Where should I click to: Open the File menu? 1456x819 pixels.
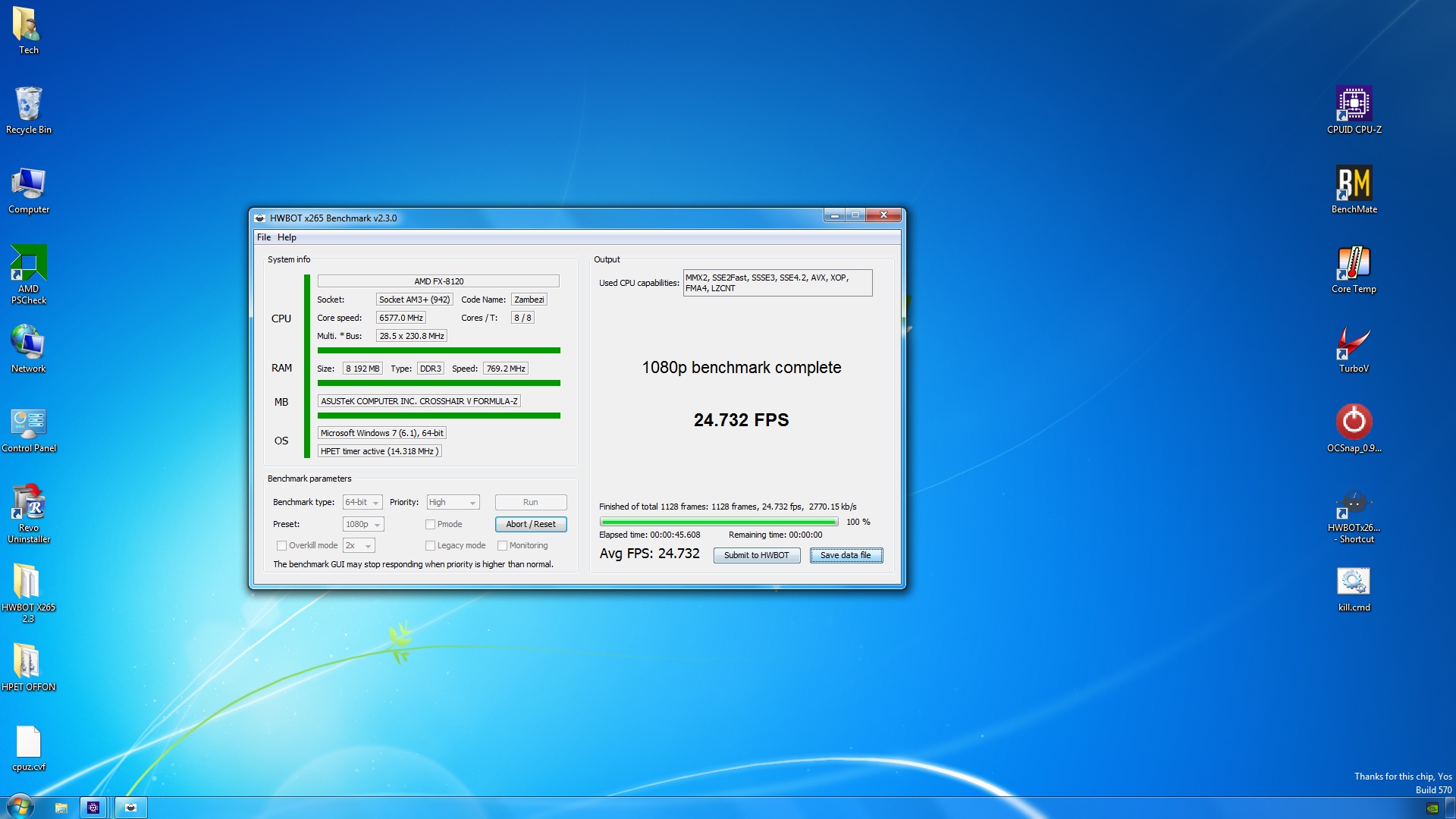(264, 237)
